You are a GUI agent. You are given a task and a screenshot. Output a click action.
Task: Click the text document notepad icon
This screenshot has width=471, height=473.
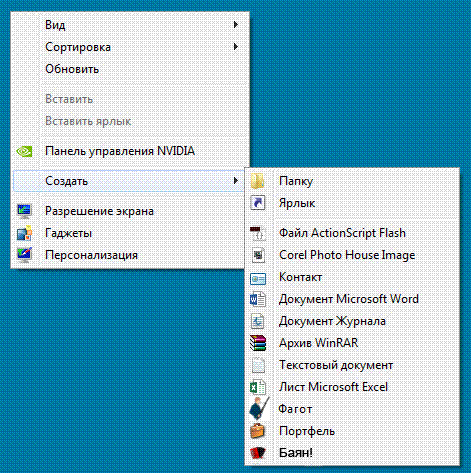258,365
